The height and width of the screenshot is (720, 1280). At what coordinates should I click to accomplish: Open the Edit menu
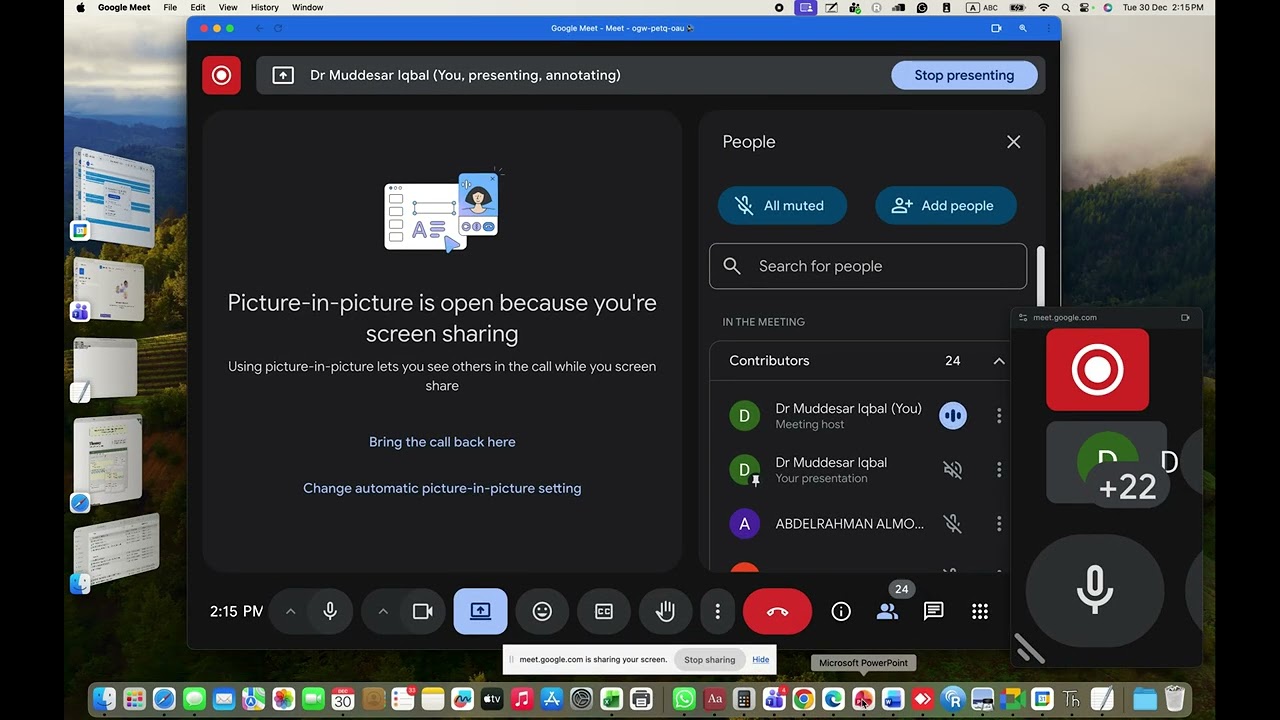pos(198,7)
